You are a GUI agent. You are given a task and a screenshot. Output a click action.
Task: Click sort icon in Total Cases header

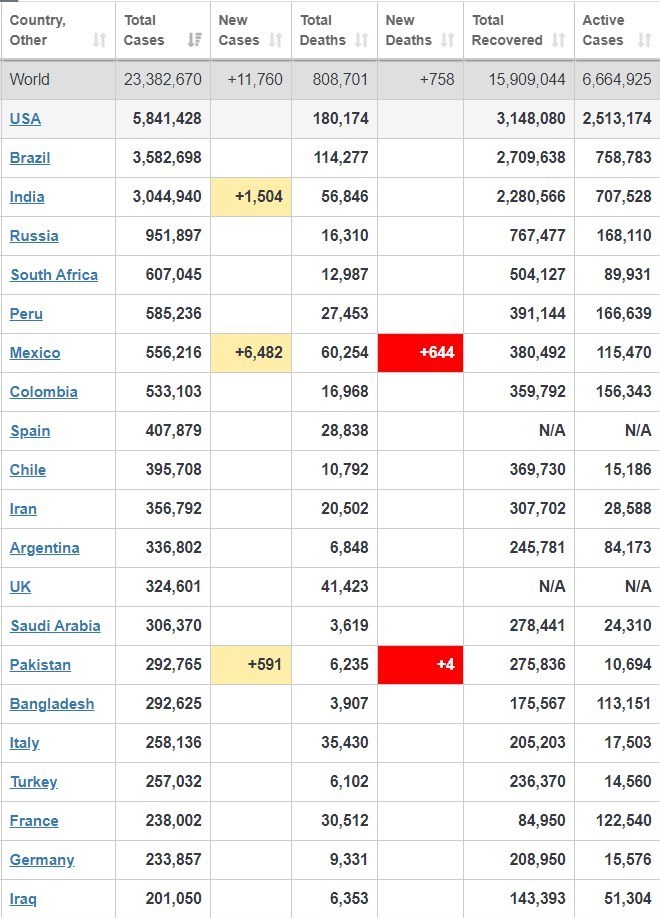pos(195,40)
